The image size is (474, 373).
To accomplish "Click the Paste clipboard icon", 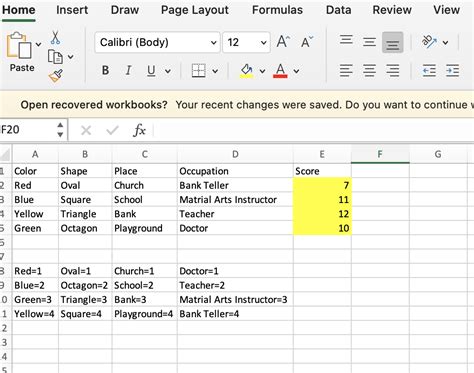I will (19, 45).
